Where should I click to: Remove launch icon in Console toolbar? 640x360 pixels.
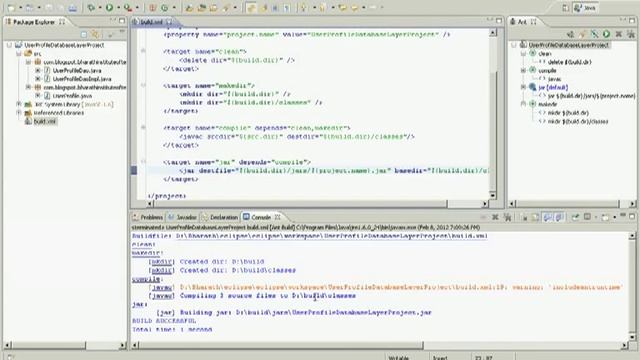coord(495,217)
